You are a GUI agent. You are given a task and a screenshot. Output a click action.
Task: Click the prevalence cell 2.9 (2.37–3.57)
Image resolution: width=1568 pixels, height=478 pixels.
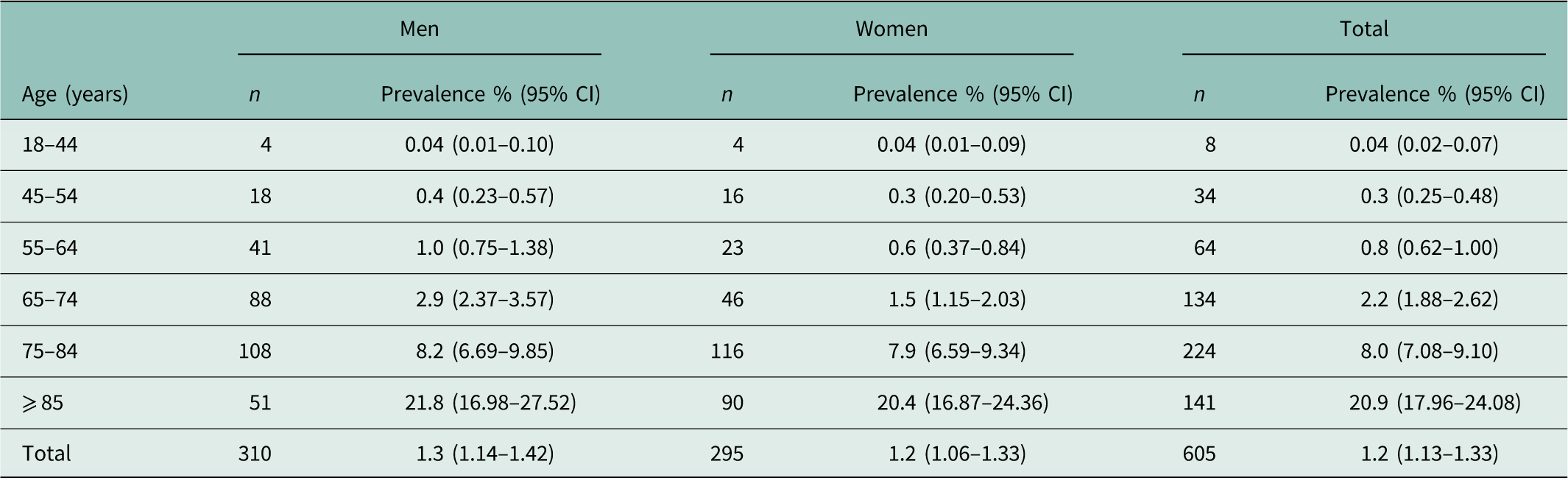(485, 299)
